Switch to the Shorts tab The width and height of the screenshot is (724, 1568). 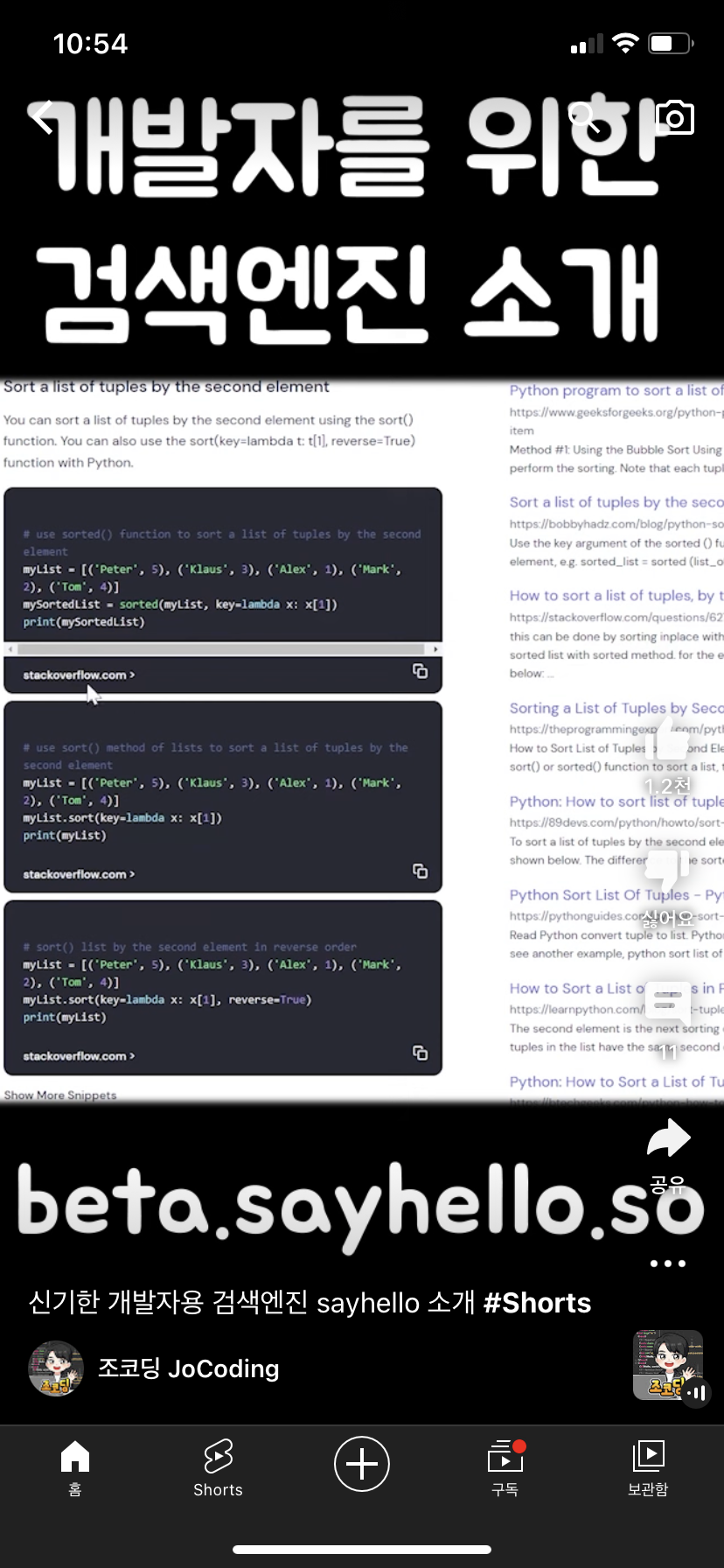click(x=218, y=1468)
